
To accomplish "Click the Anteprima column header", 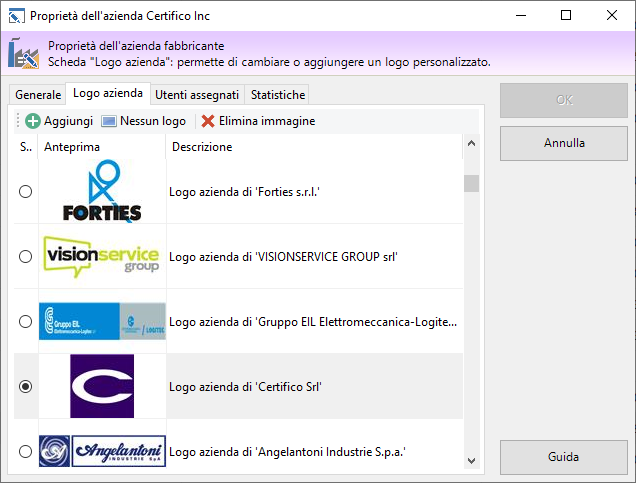I will (x=102, y=147).
